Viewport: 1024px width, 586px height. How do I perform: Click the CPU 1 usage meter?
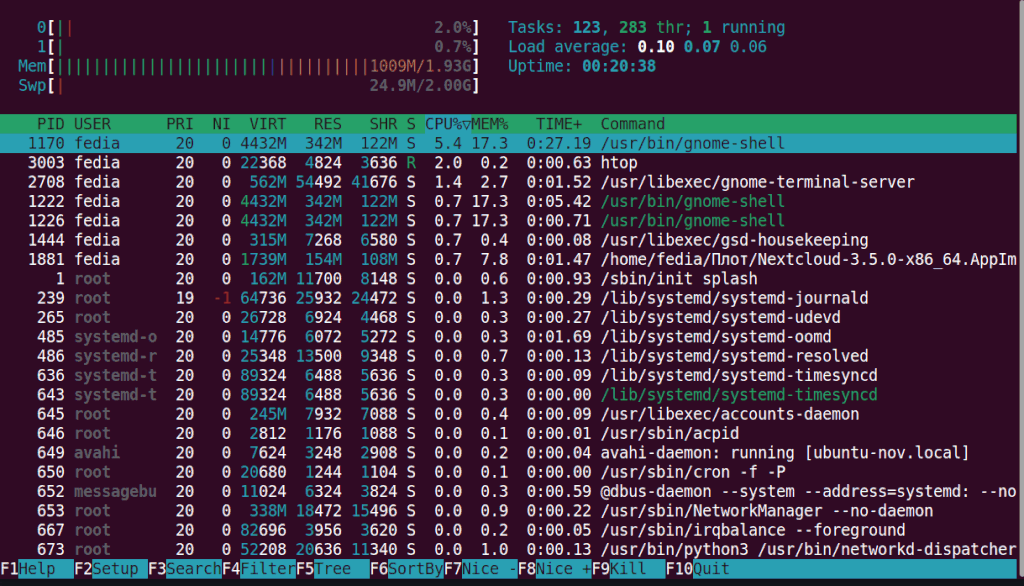[258, 47]
